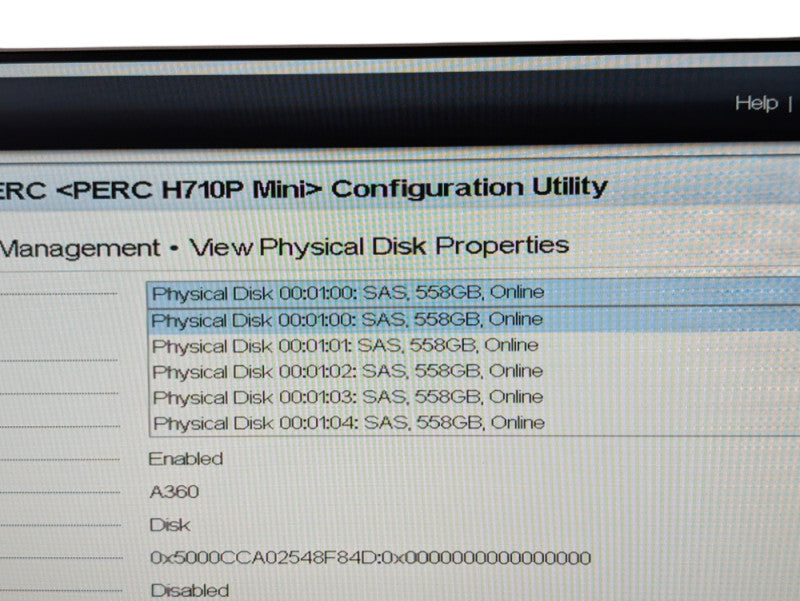Select Physical Disk 00:01:01 option
This screenshot has height=601, width=800.
[x=474, y=345]
